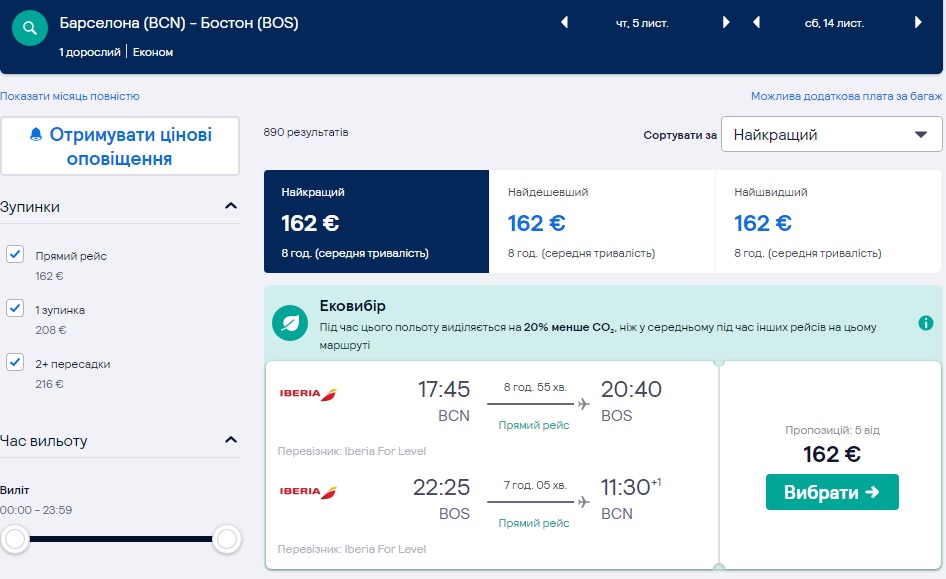Open Показати місяць повністю link
This screenshot has width=946, height=579.
pyautogui.click(x=70, y=97)
